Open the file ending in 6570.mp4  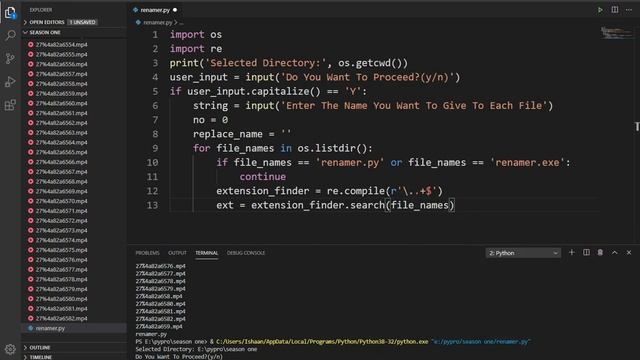click(x=62, y=201)
